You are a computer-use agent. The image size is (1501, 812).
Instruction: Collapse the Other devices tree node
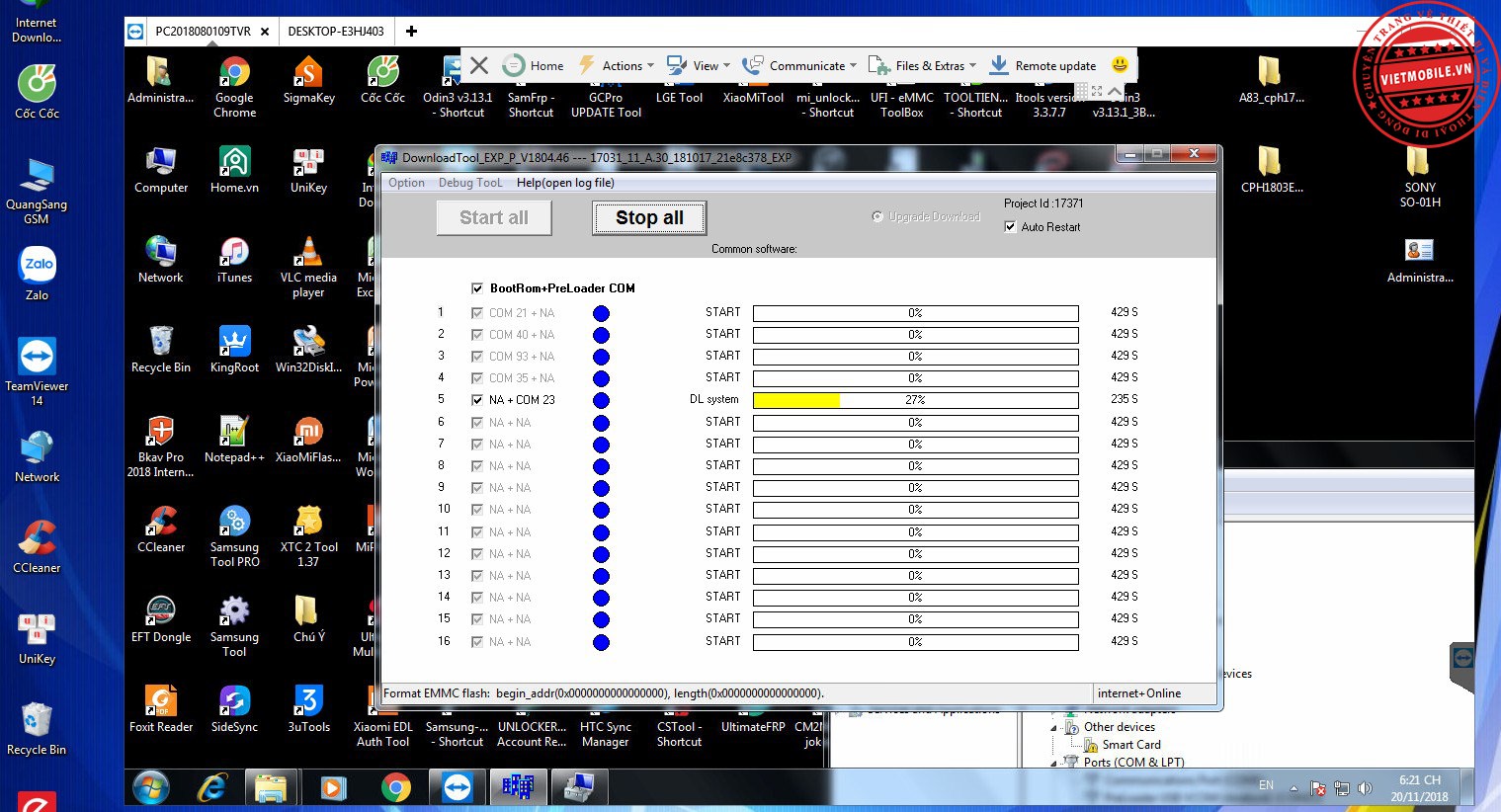click(x=1054, y=727)
